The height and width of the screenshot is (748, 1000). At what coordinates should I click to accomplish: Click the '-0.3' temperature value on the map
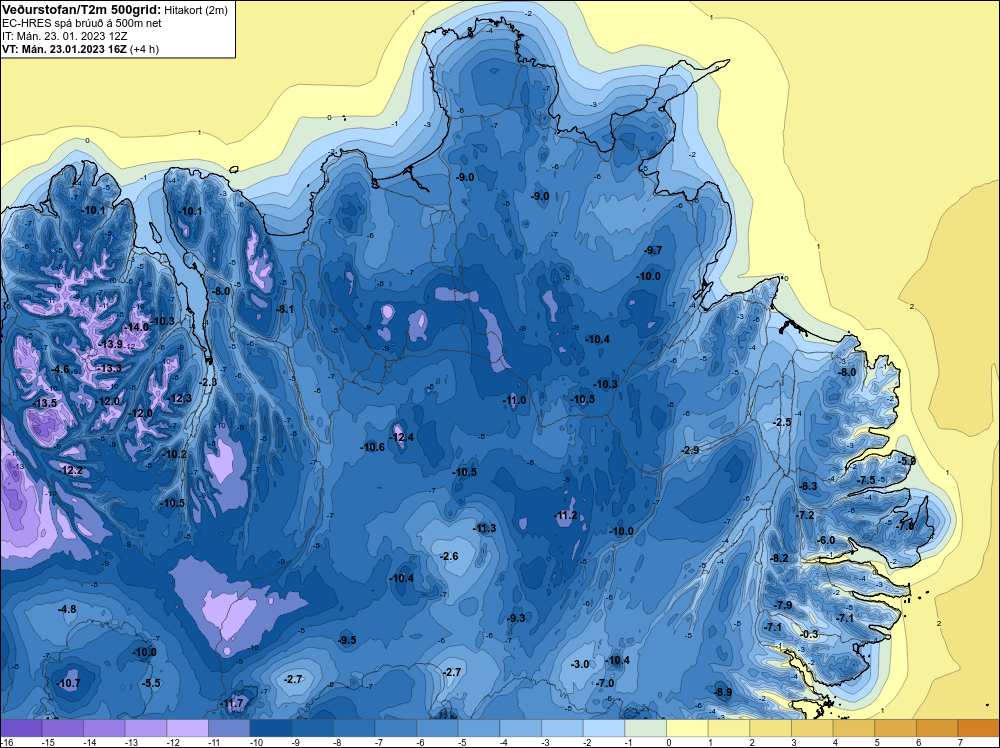click(x=809, y=634)
